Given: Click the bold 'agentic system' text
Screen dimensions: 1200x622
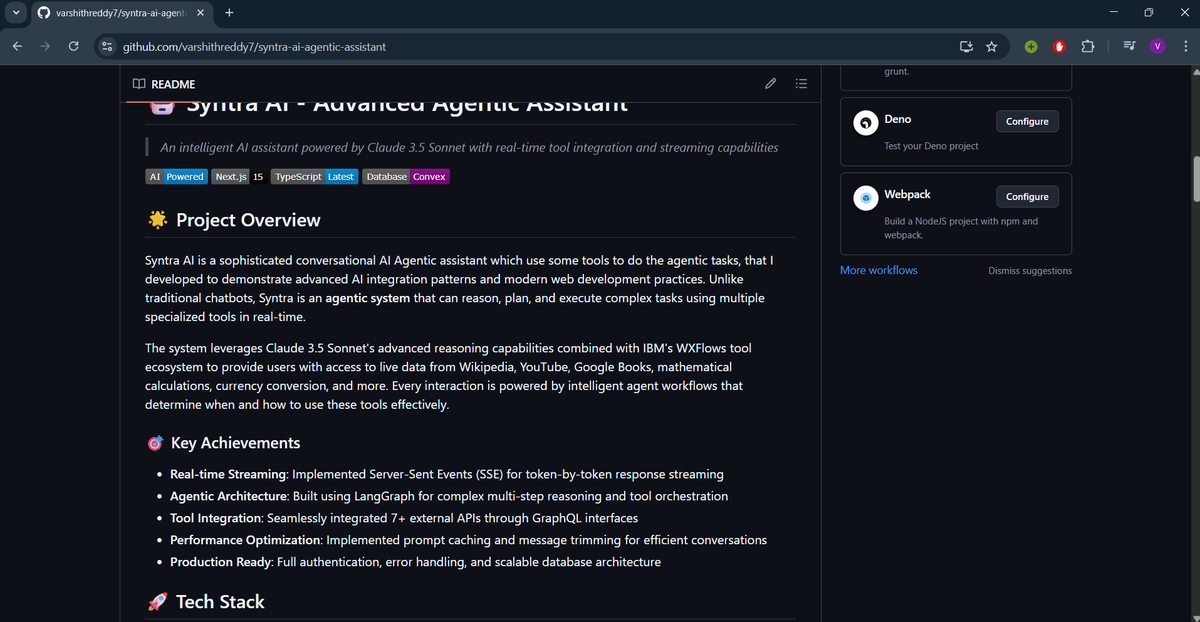Looking at the screenshot, I should pyautogui.click(x=369, y=299).
